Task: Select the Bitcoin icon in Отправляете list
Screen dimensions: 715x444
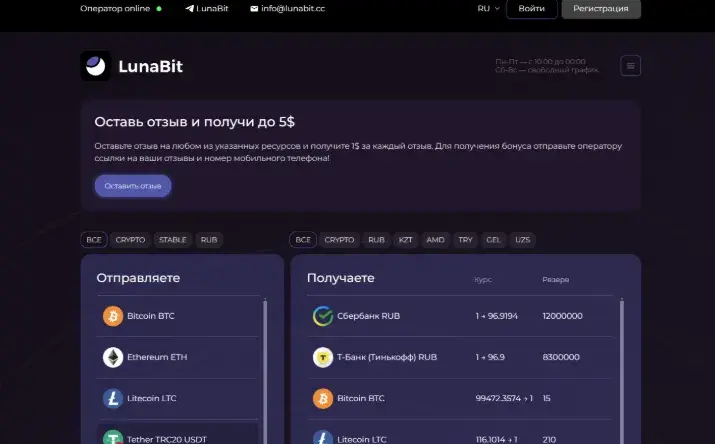Action: pyautogui.click(x=113, y=316)
